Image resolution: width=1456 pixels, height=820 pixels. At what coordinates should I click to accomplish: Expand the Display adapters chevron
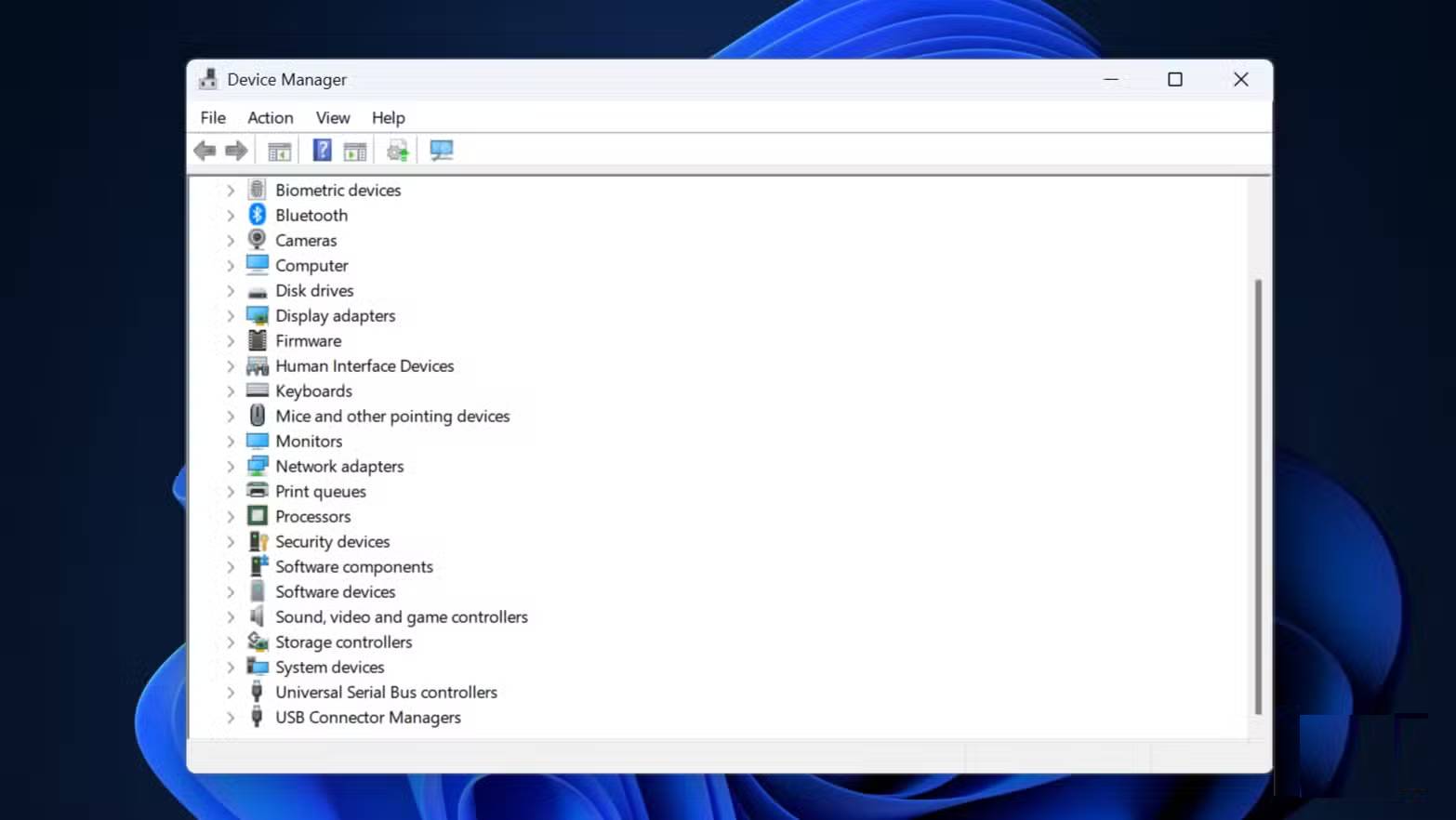231,316
